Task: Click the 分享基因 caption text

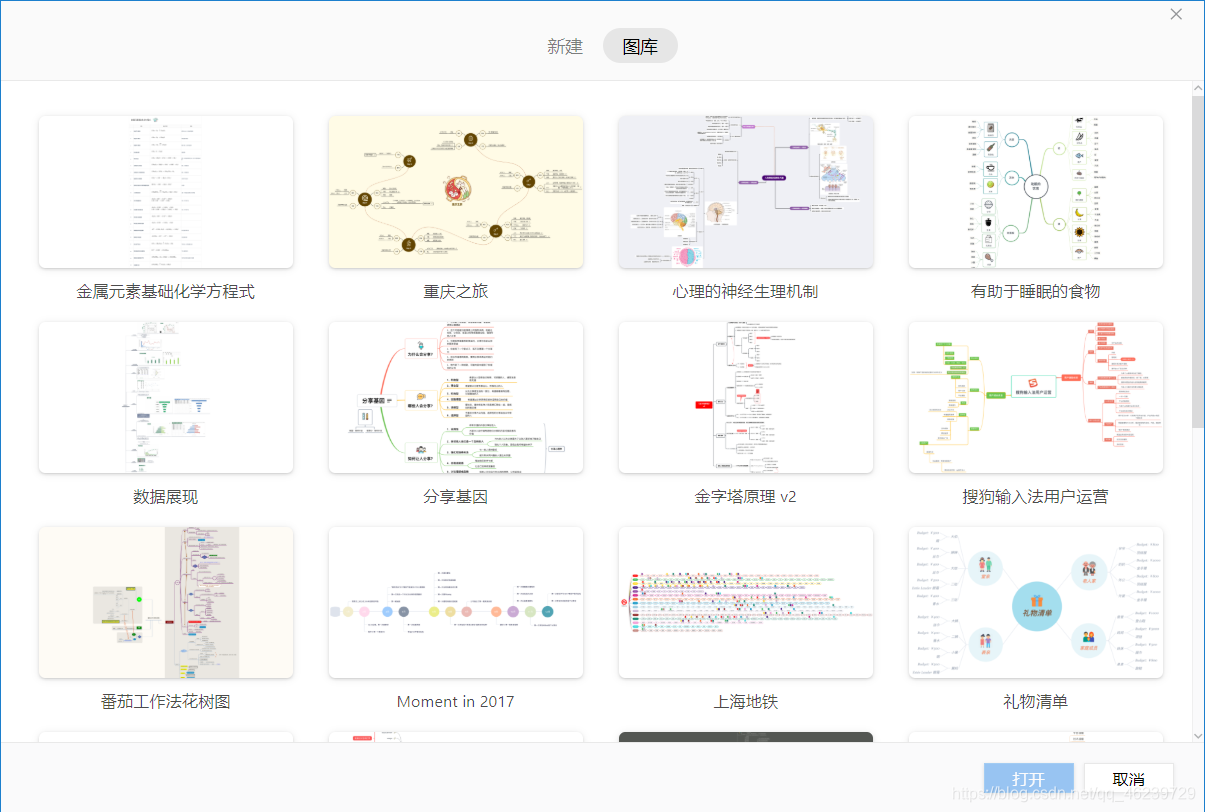Action: click(456, 496)
